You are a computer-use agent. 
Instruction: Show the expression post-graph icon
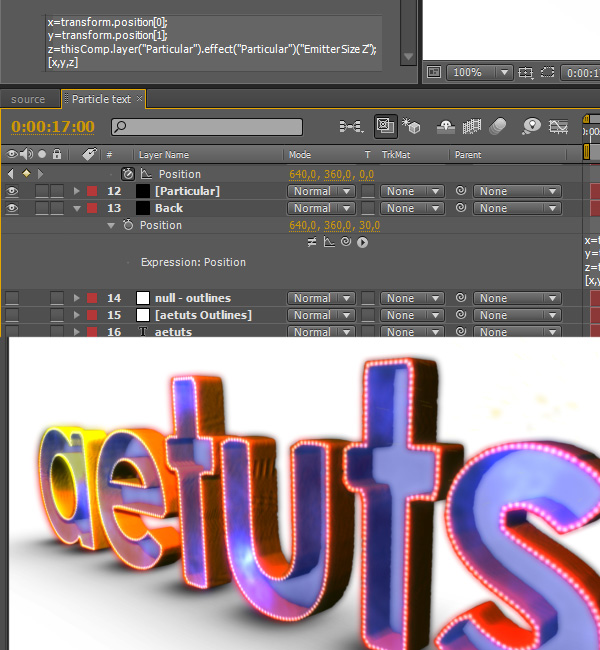click(x=329, y=242)
